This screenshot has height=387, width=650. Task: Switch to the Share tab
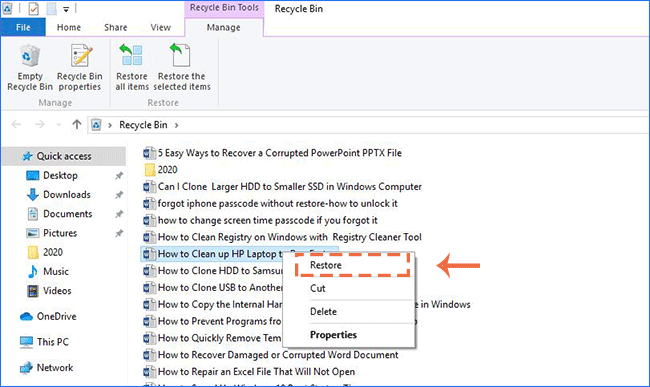pyautogui.click(x=116, y=27)
